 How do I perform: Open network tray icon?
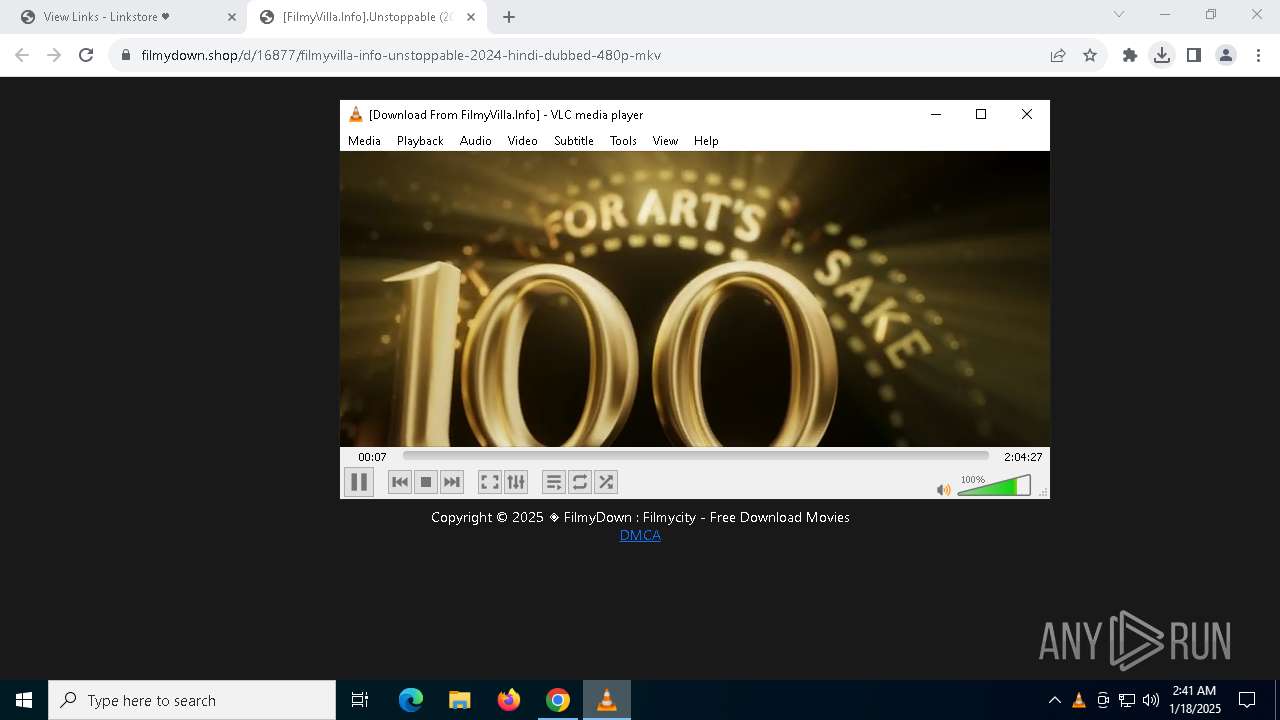(x=1127, y=700)
